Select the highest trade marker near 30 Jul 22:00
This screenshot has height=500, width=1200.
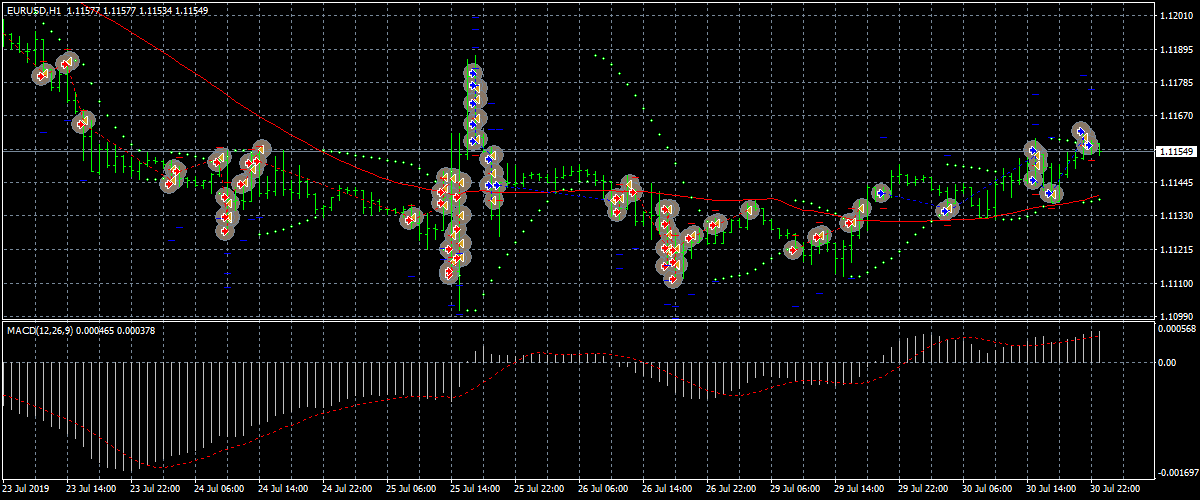tap(1081, 131)
